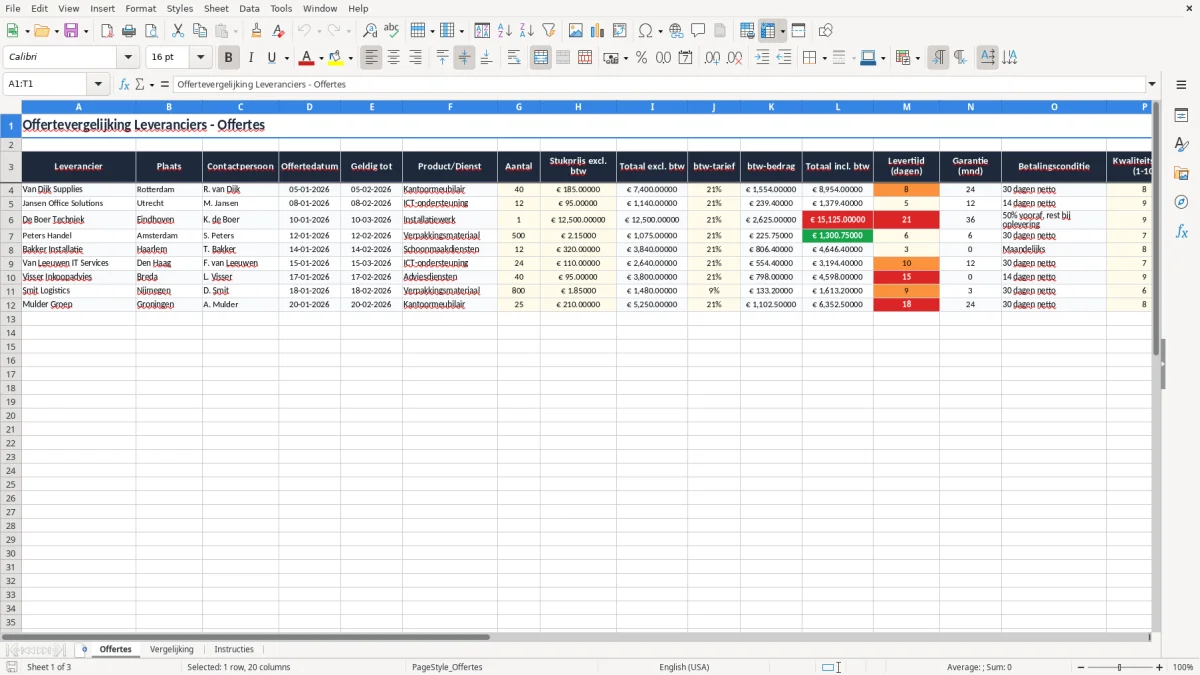Open the File menu
The width and height of the screenshot is (1200, 675).
(13, 8)
